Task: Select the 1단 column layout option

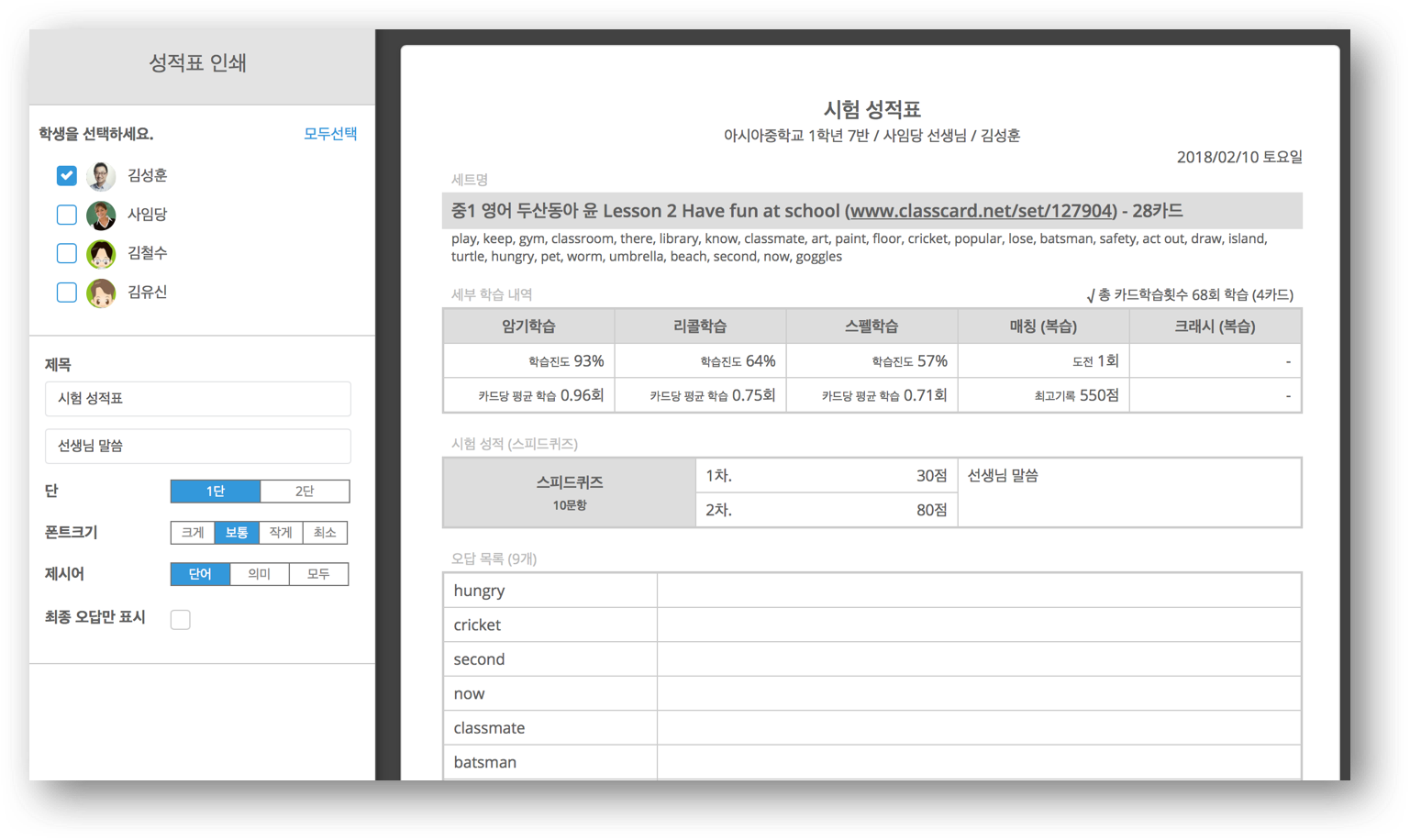Action: [x=216, y=492]
